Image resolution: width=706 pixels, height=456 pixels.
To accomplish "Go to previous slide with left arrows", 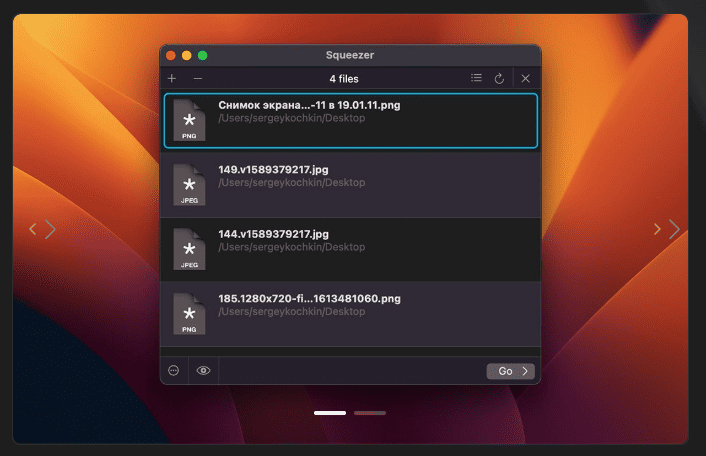I will (x=42, y=229).
